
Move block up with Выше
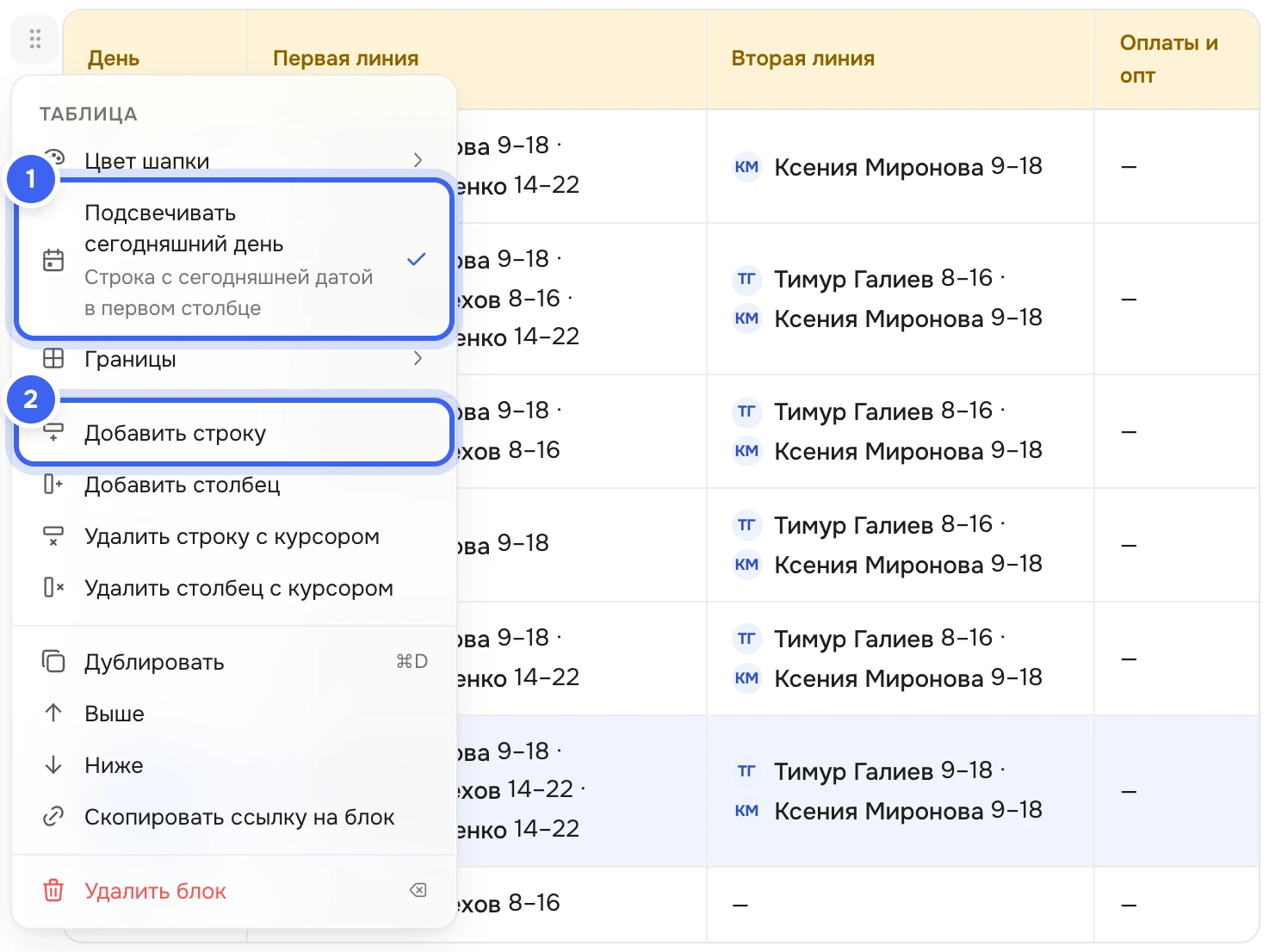[x=234, y=714]
